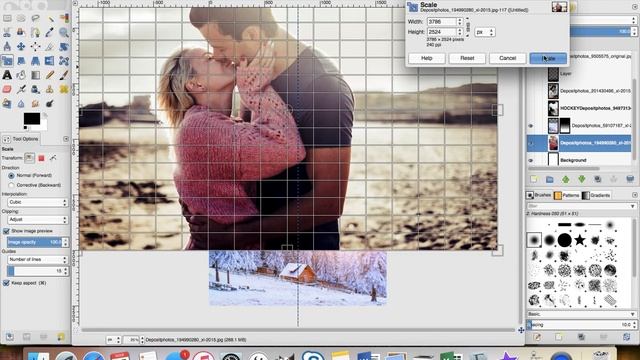Viewport: 640px width, 360px height.
Task: Click the black foreground color swatch
Action: [x=31, y=119]
